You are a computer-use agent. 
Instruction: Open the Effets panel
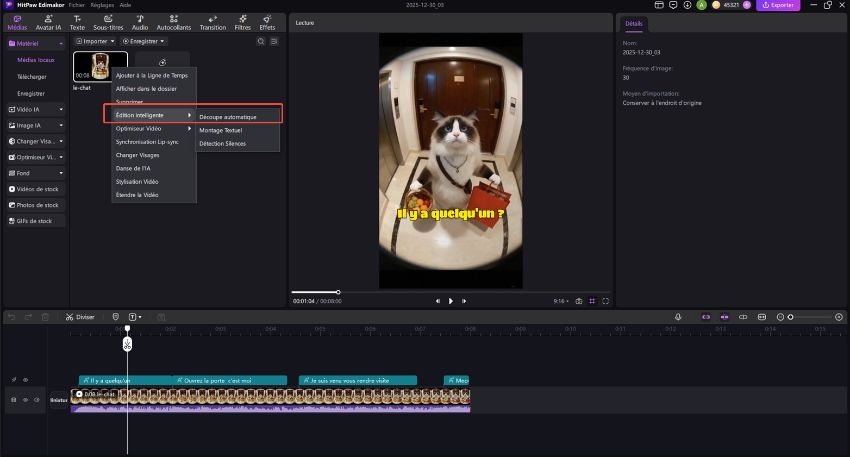pos(267,23)
